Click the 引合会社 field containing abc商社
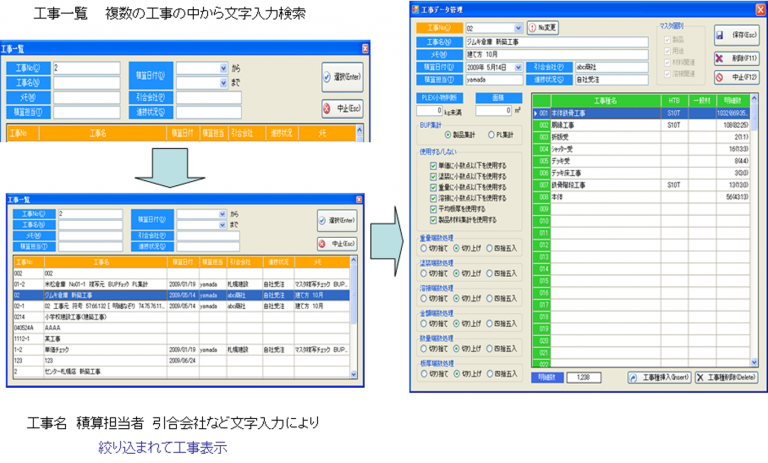Screen dimensions: 768x463 pyautogui.click(x=611, y=67)
